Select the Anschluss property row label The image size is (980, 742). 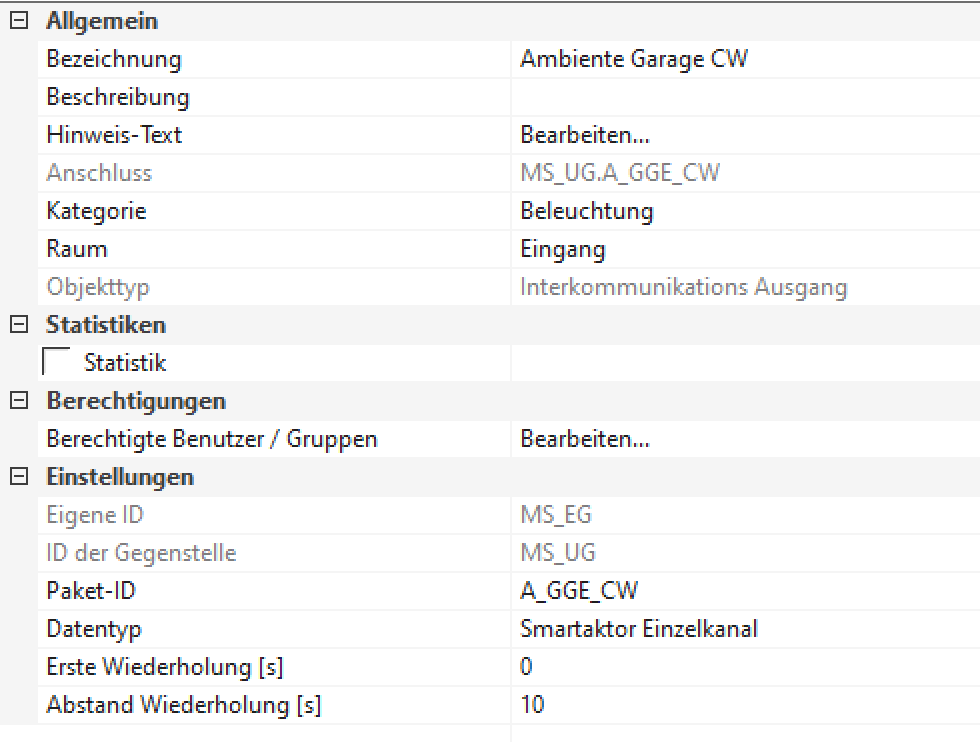(99, 173)
